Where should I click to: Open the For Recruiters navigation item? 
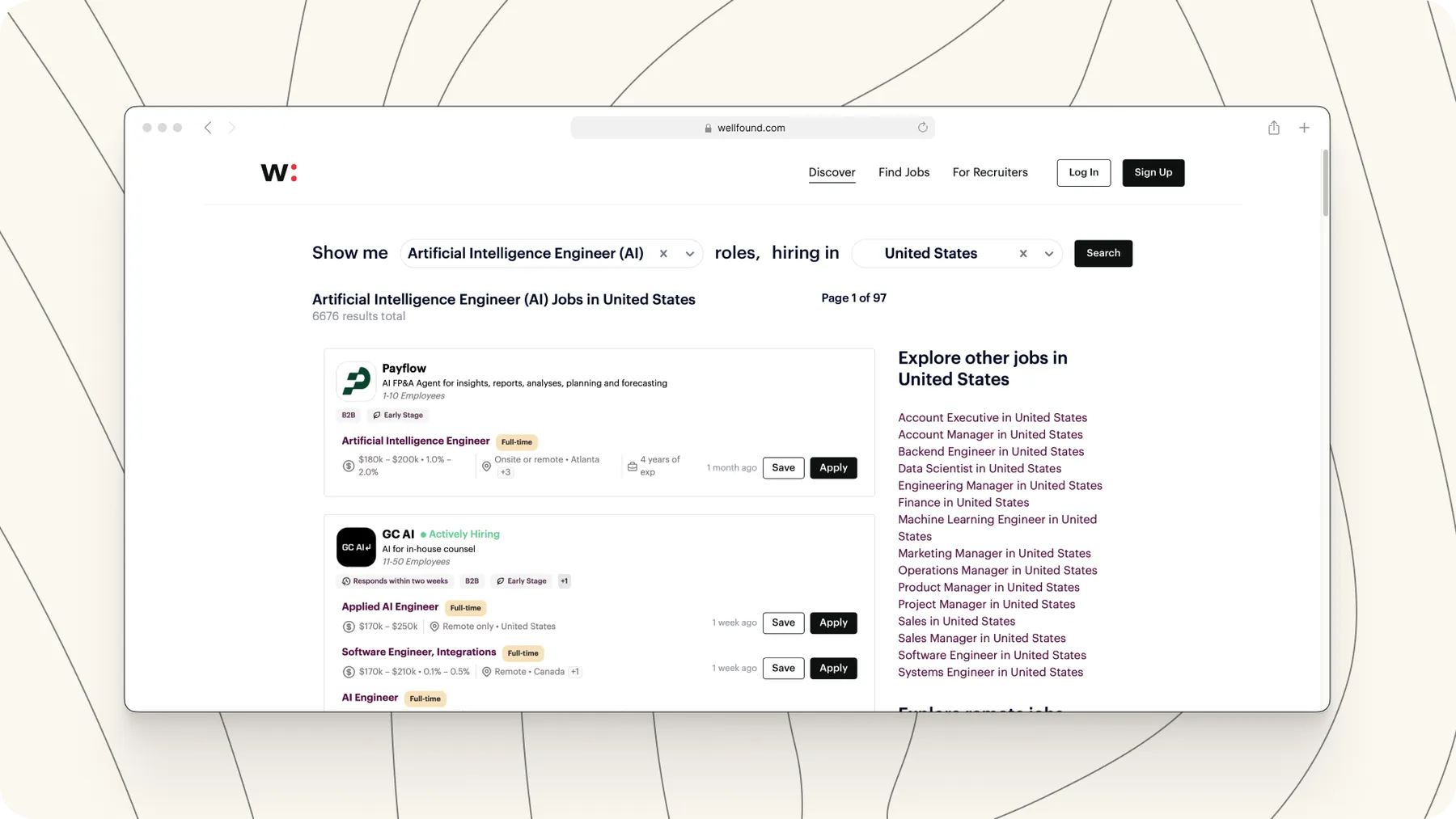[x=990, y=172]
